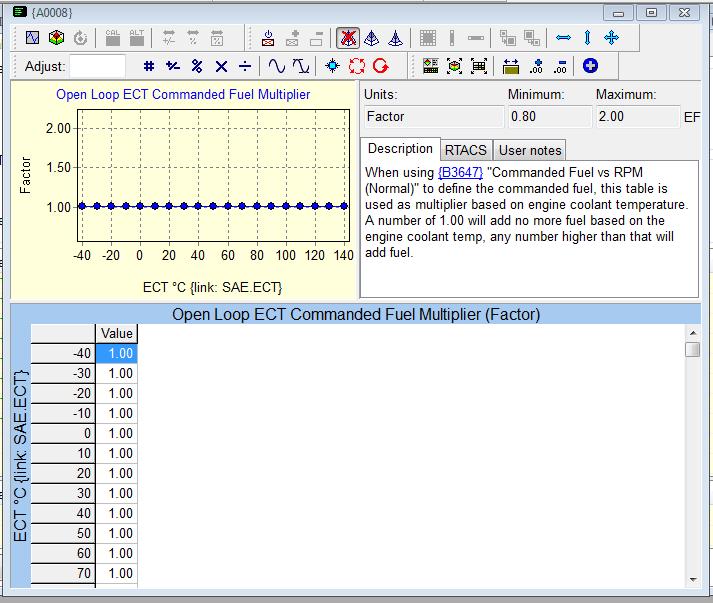Screen dimensions: 713x603
Task: Click the select row icon
Action: tap(476, 38)
